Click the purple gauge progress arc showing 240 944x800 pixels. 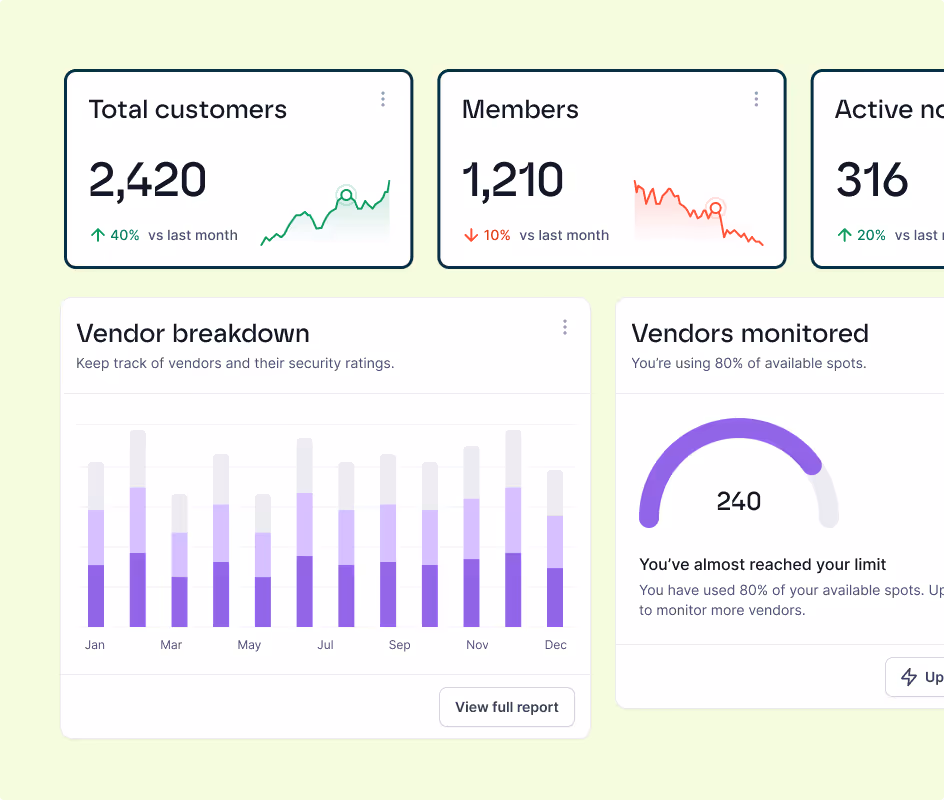(738, 424)
